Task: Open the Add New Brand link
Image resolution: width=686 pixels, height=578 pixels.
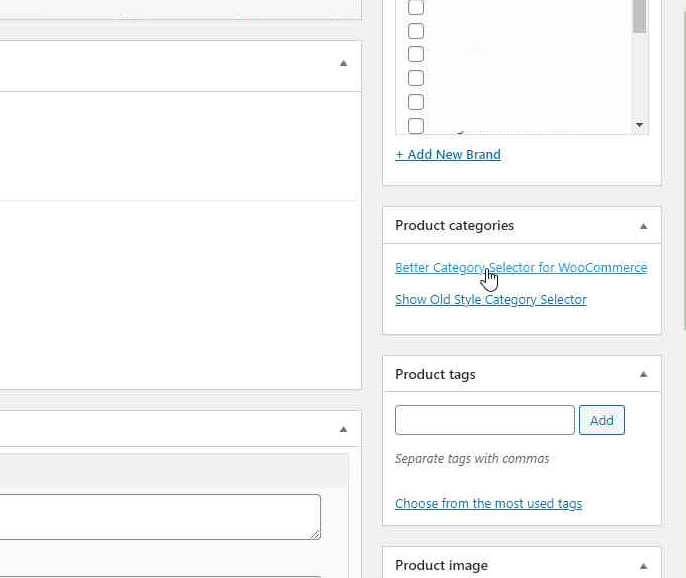Action: [448, 154]
